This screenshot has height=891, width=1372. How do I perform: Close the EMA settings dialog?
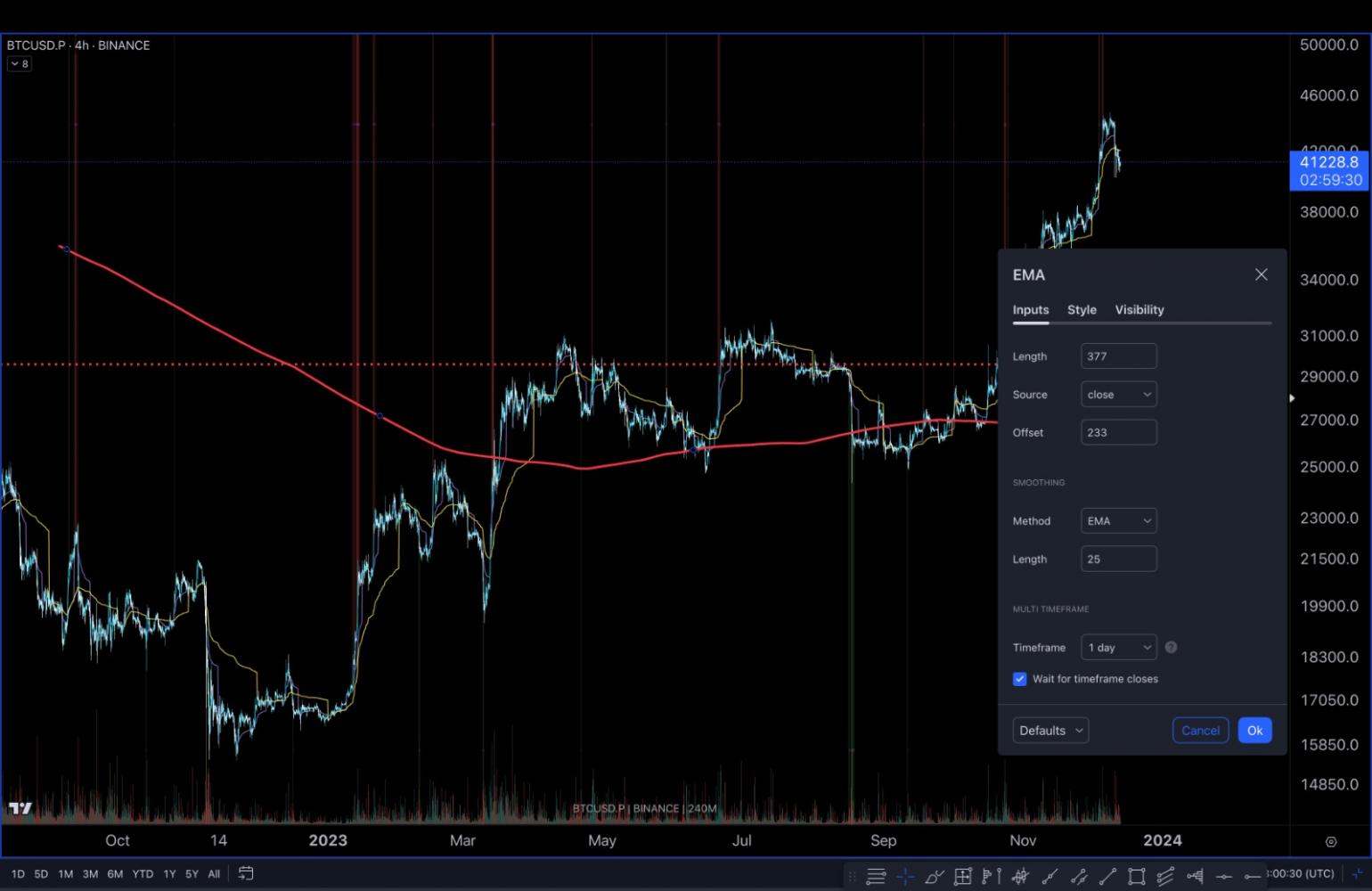(x=1261, y=274)
